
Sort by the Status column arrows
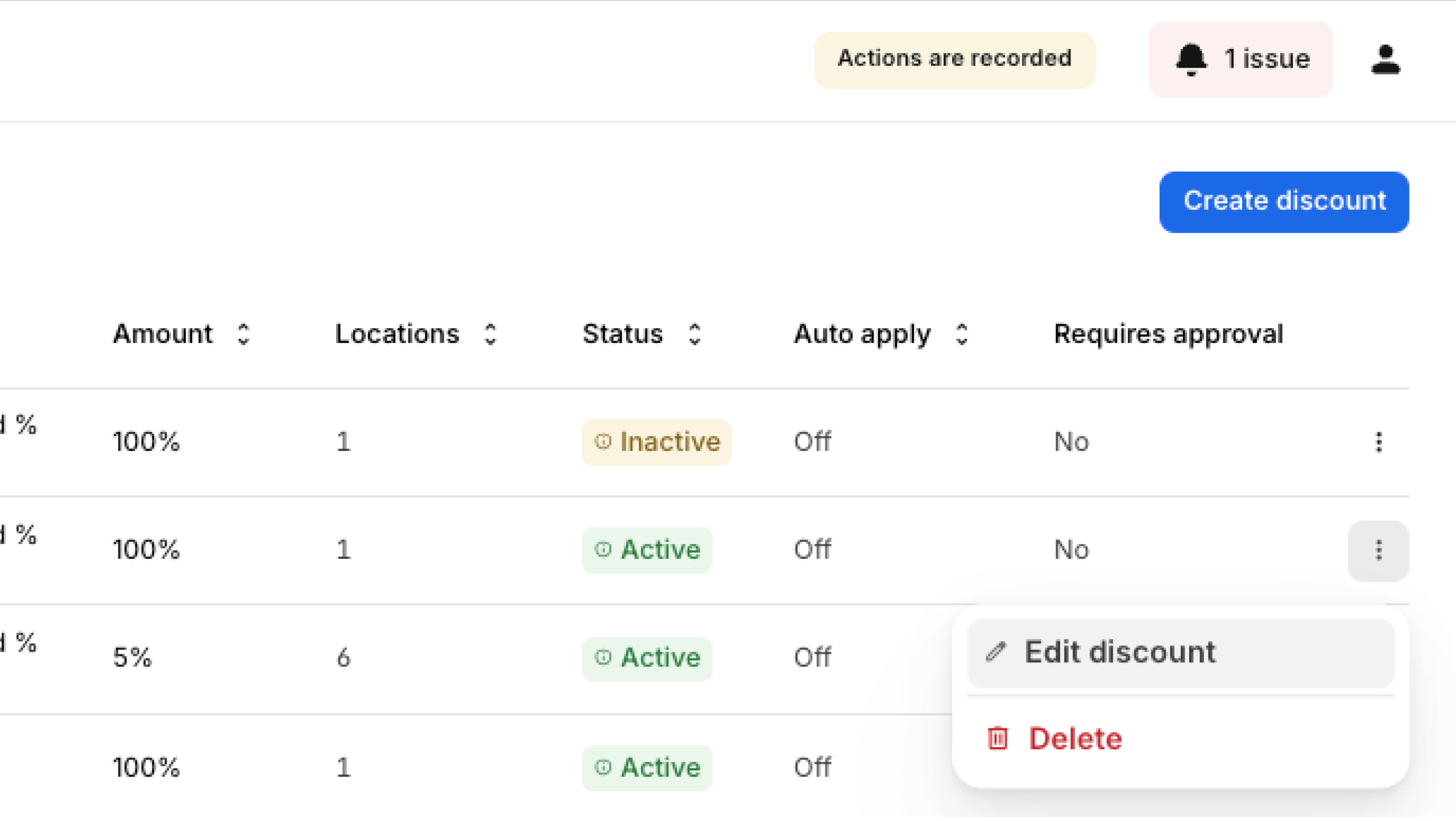(694, 334)
